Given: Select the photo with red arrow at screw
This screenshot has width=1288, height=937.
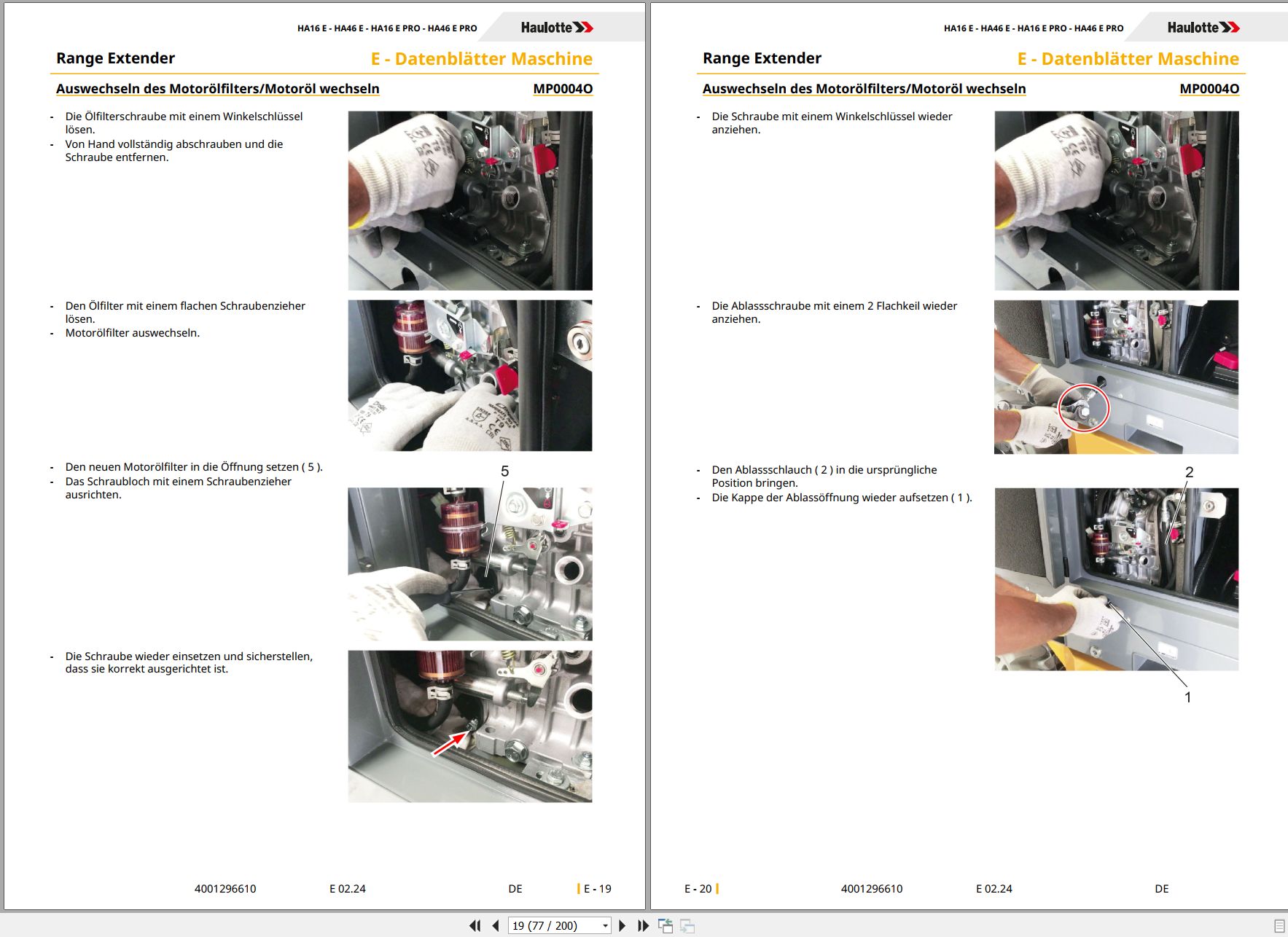Looking at the screenshot, I should pos(470,726).
